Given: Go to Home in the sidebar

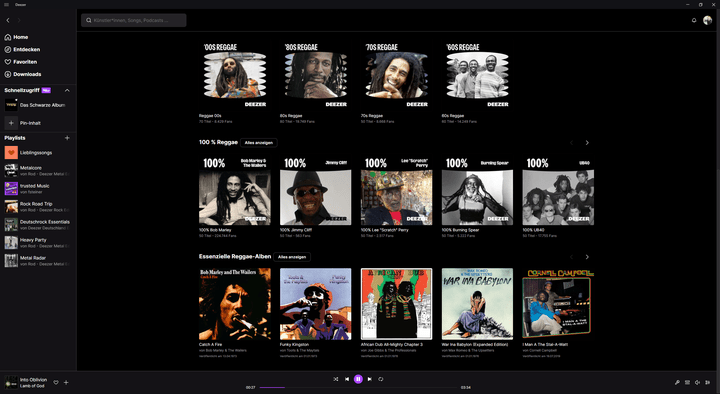Looking at the screenshot, I should click(17, 37).
